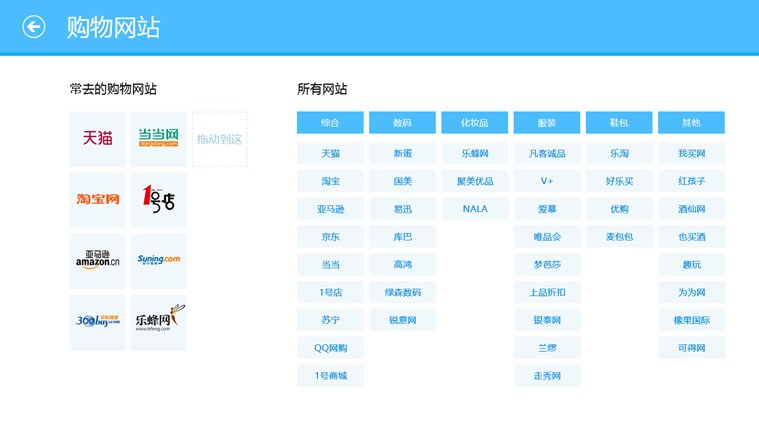
Task: Click the 拖动到这 placeholder tile
Action: coord(220,139)
